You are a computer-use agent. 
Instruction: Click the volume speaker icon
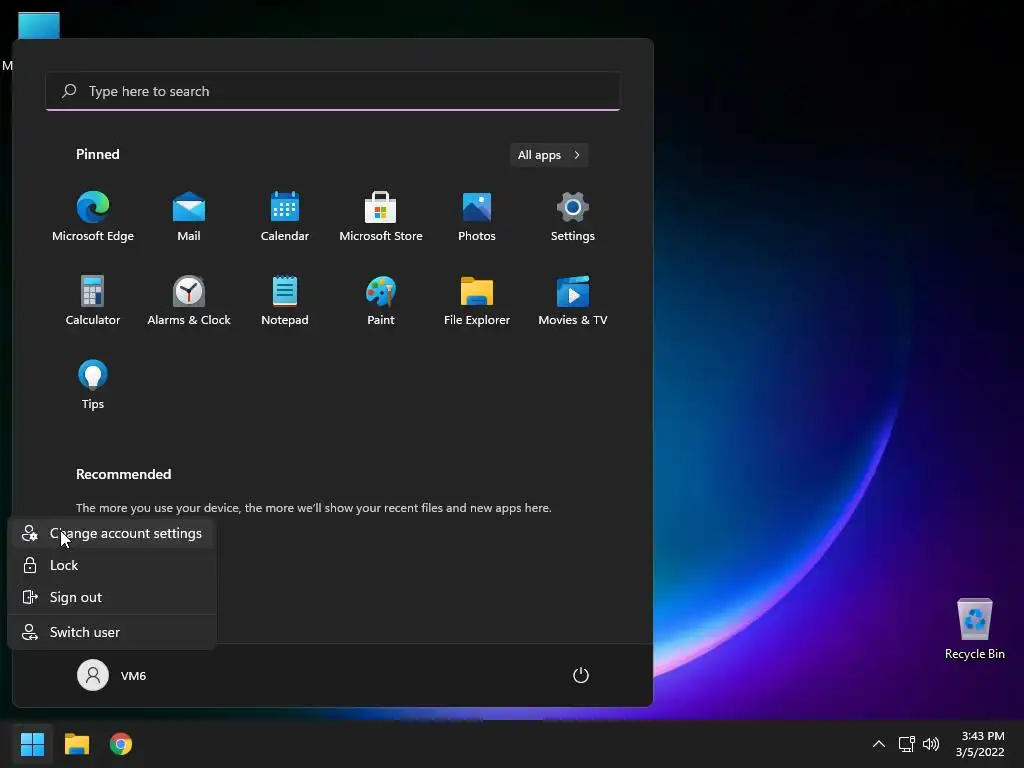931,744
